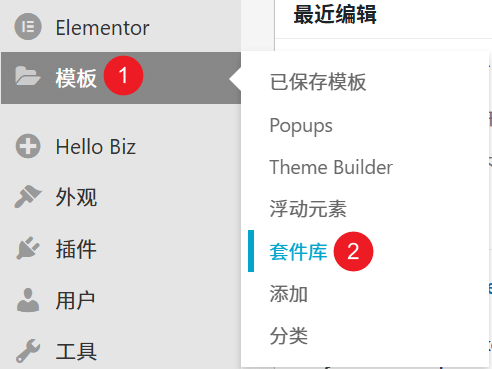Viewport: 492px width, 369px height.
Task: Go to 外观 settings
Action: (x=121, y=197)
